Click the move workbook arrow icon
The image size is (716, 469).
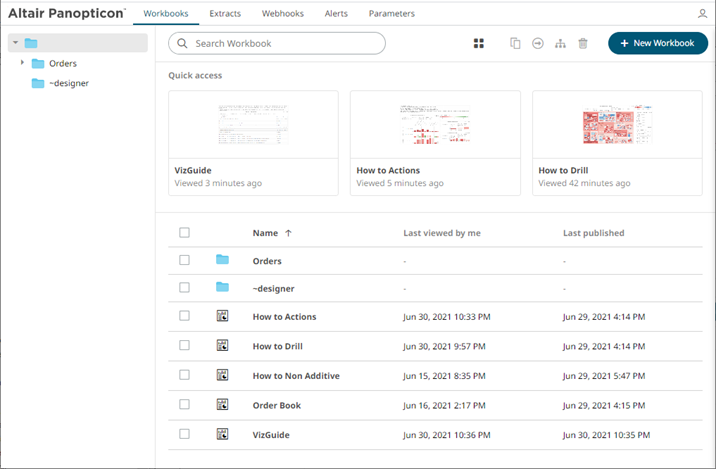coord(537,44)
